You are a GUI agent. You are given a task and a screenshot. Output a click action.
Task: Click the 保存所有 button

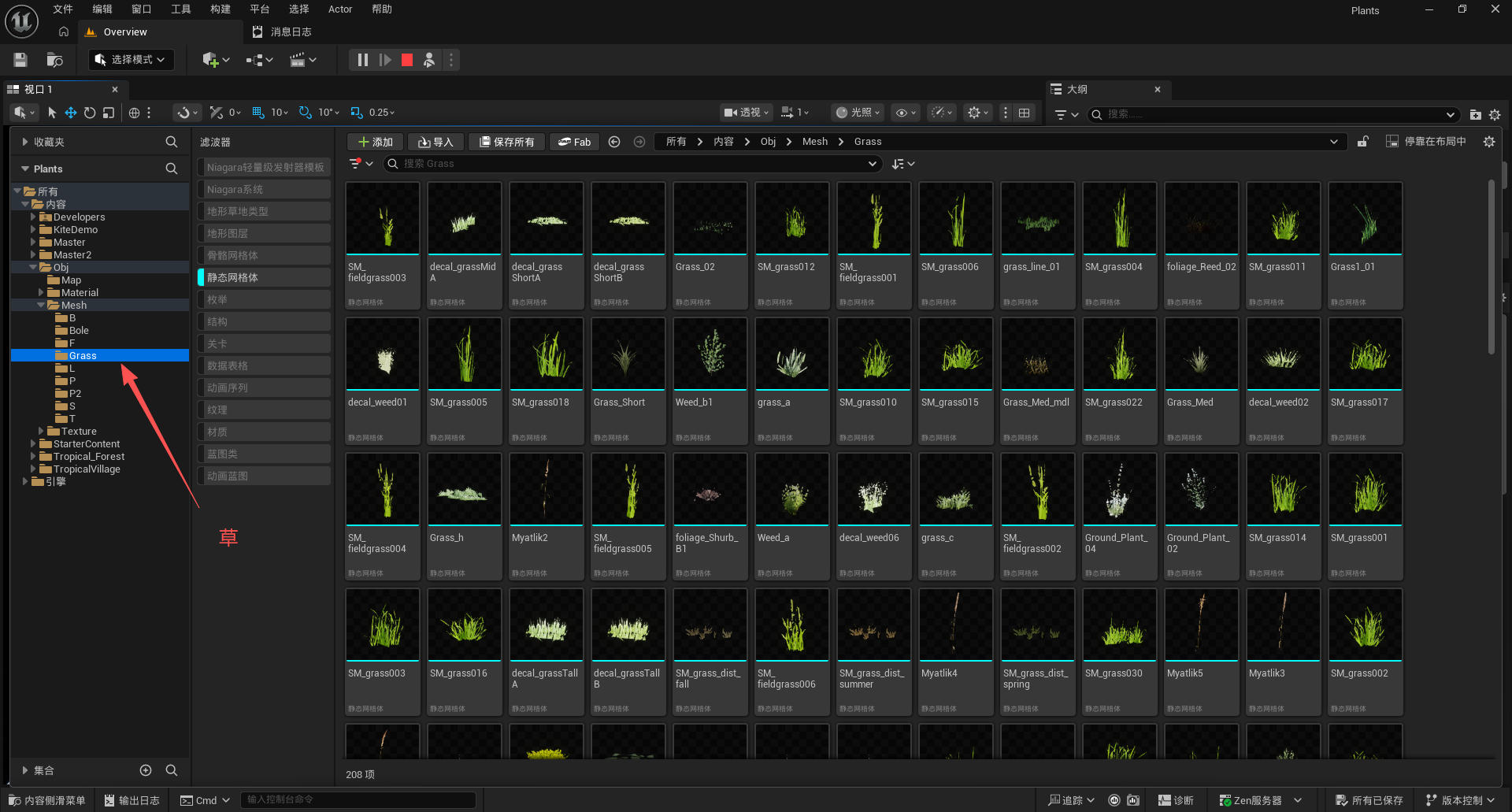pyautogui.click(x=506, y=142)
